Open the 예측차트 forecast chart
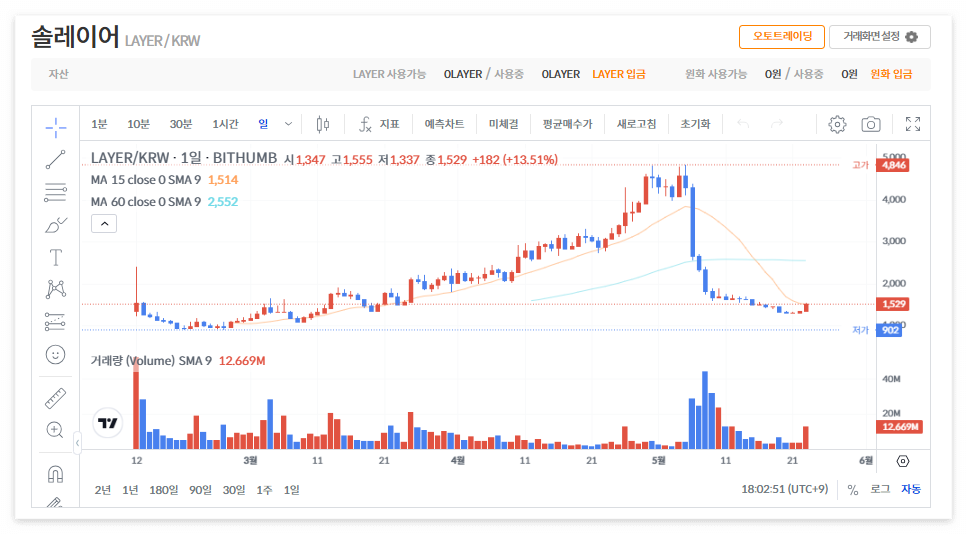 444,125
